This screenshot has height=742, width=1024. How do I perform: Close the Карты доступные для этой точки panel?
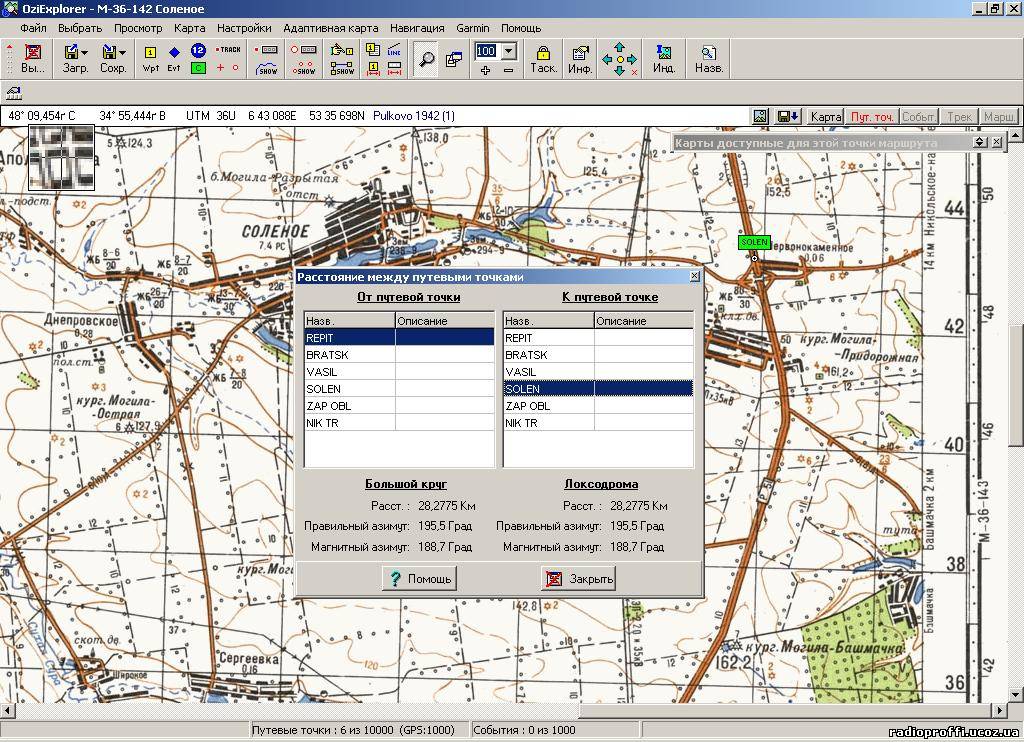[x=997, y=142]
